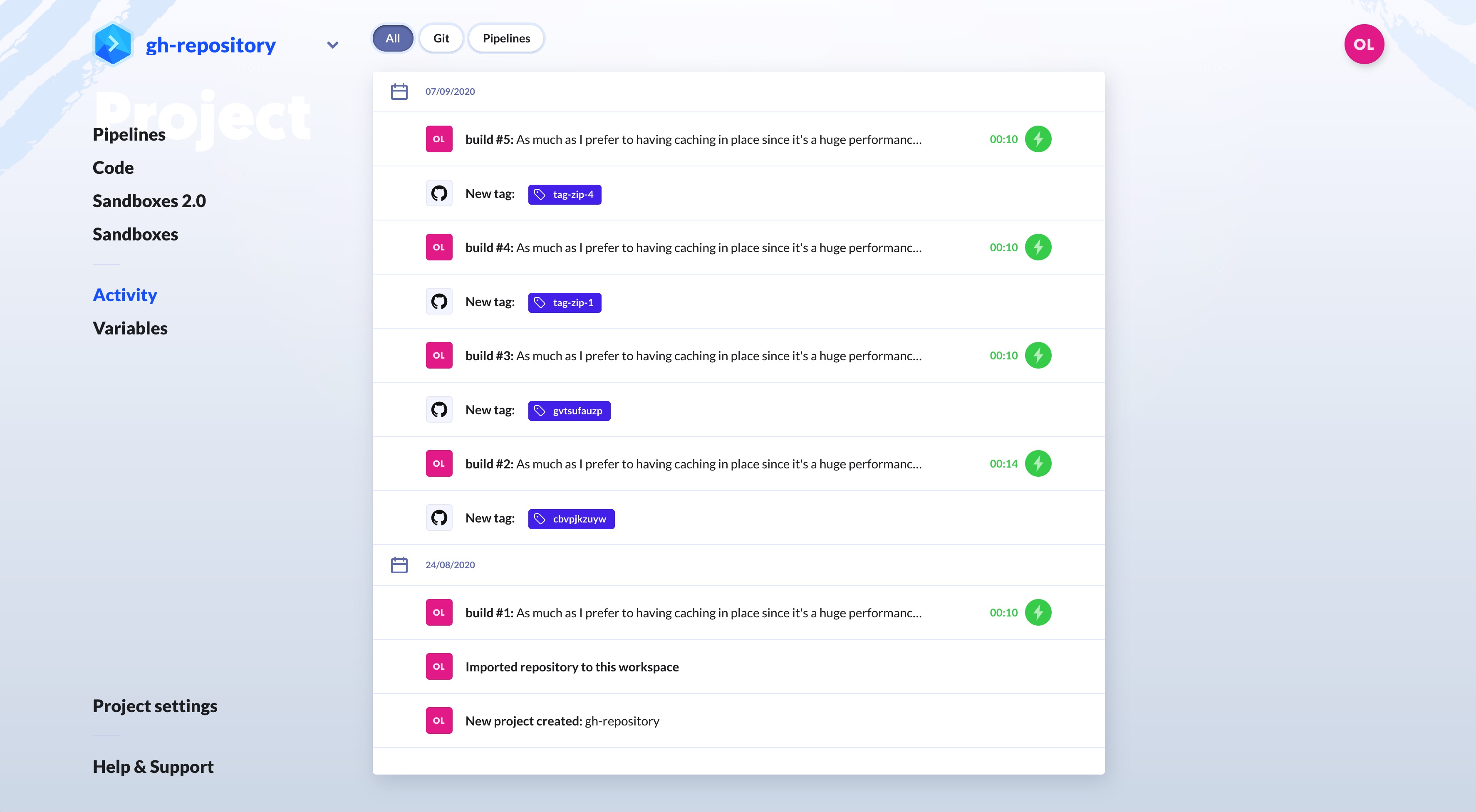Click the calendar icon for 07/09/2020
Screen dimensions: 1476x812
click(x=399, y=92)
